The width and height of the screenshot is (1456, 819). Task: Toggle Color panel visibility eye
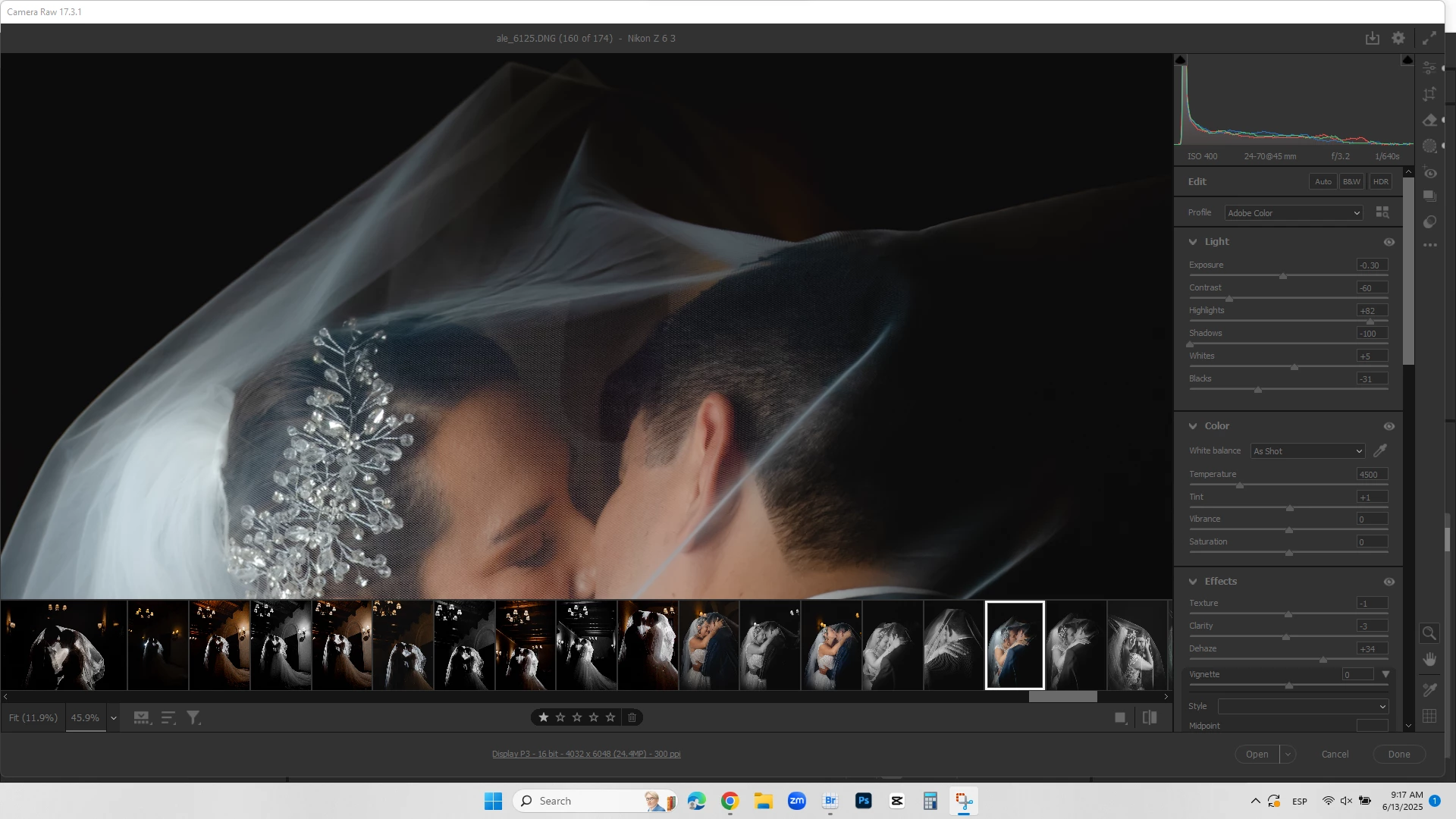(1389, 426)
